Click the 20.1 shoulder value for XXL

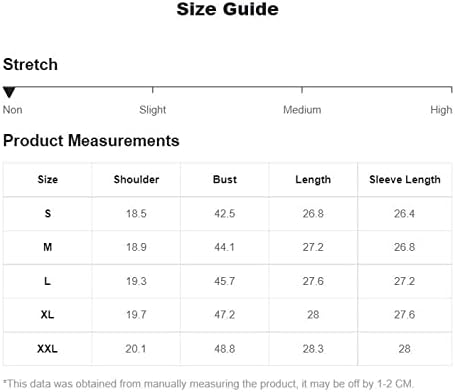point(136,349)
